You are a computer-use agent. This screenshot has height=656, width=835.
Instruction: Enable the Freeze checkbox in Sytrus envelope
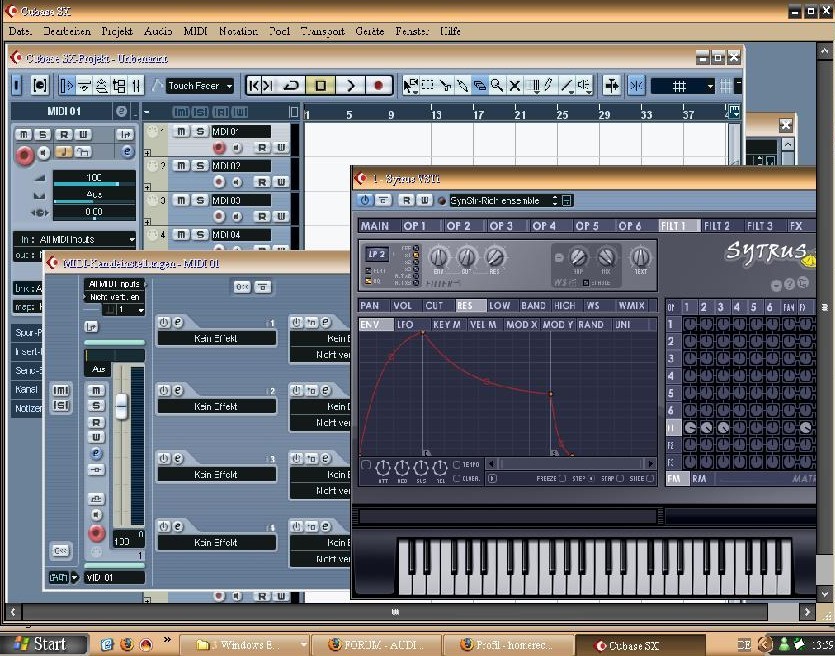point(562,478)
